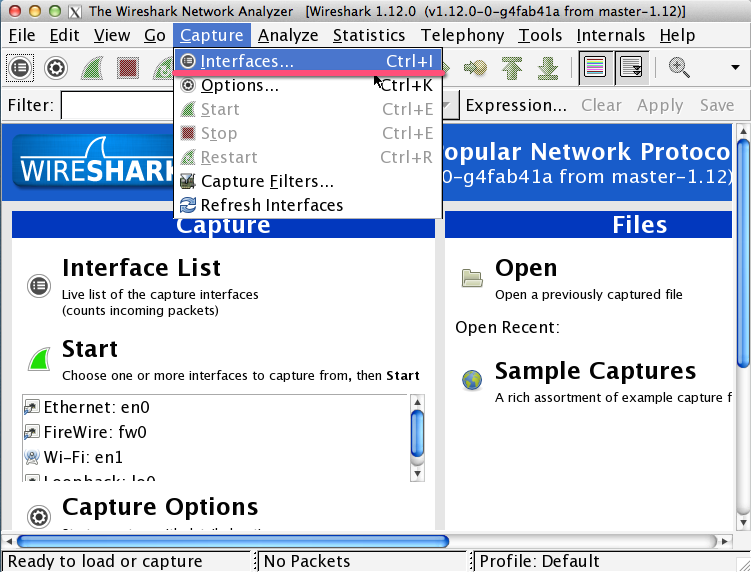Toggle auto scroll in live capture button
Screen dimensions: 751x572
point(631,68)
